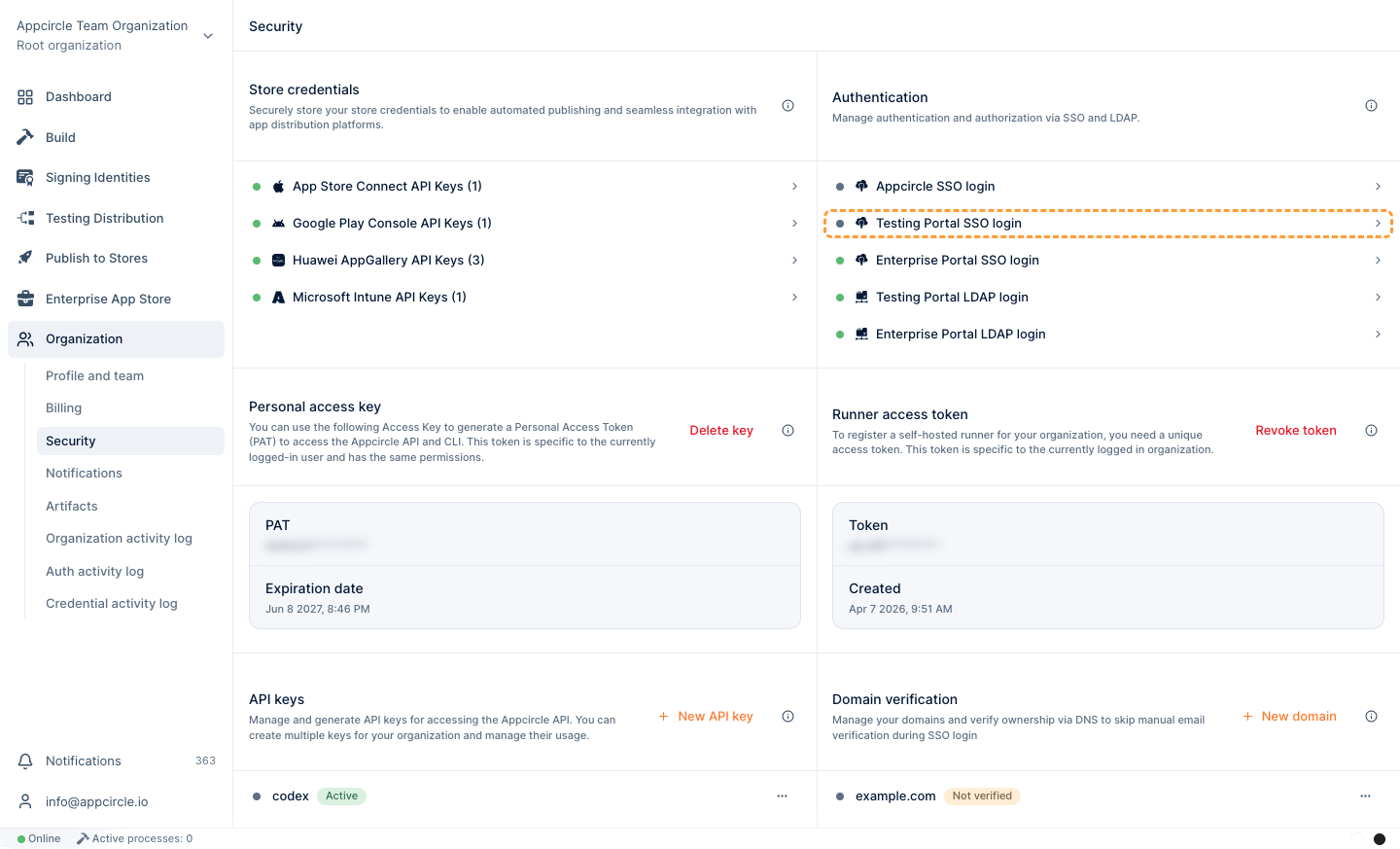Open the Artifacts submenu item

pyautogui.click(x=72, y=507)
